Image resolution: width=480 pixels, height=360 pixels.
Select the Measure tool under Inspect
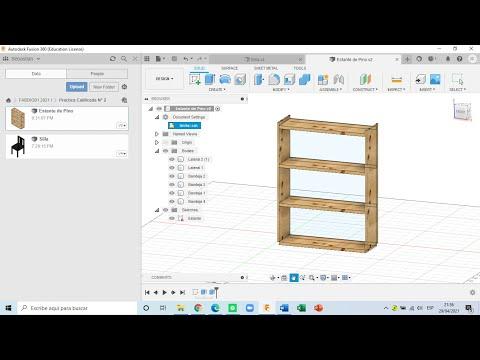pyautogui.click(x=396, y=79)
